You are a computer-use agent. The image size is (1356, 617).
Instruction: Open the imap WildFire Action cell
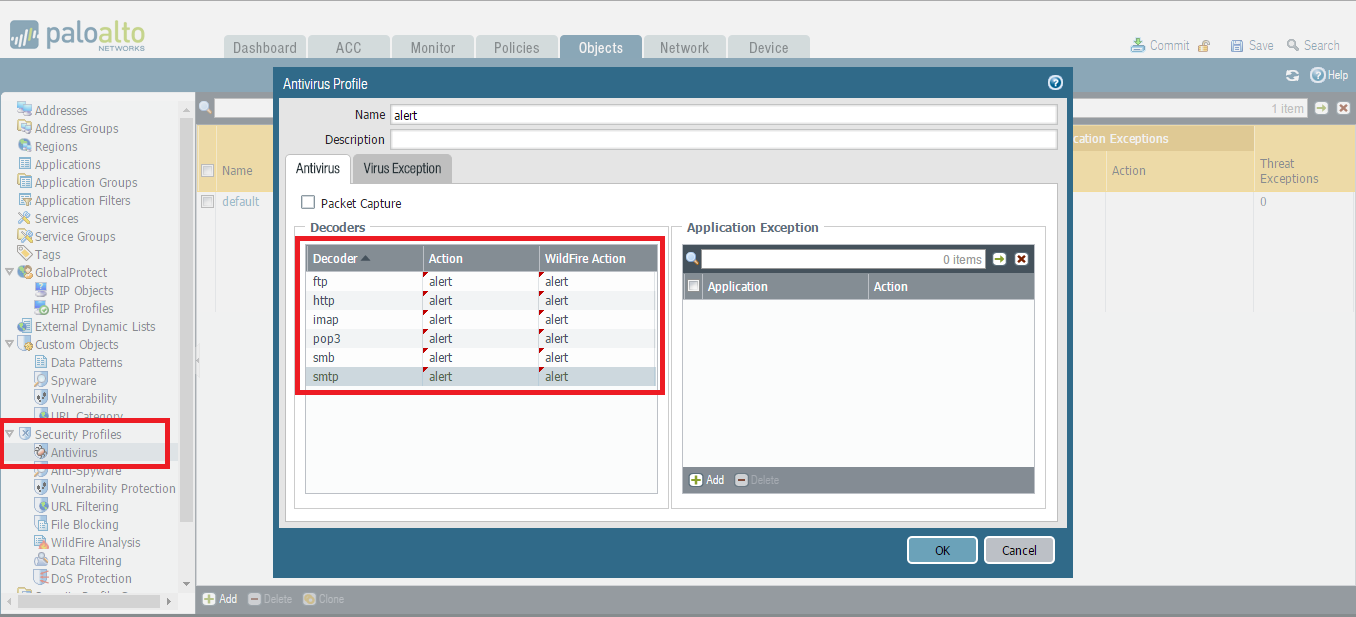[598, 319]
